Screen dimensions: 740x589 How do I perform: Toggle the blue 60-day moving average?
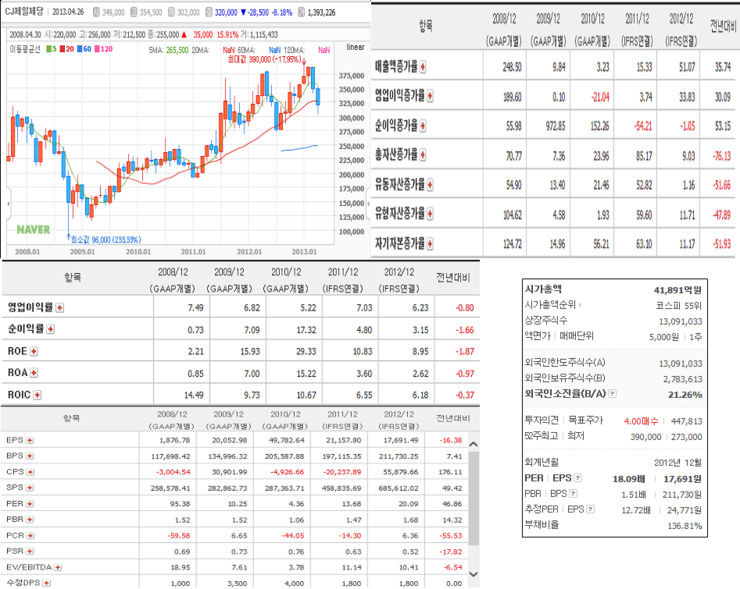pyautogui.click(x=84, y=49)
